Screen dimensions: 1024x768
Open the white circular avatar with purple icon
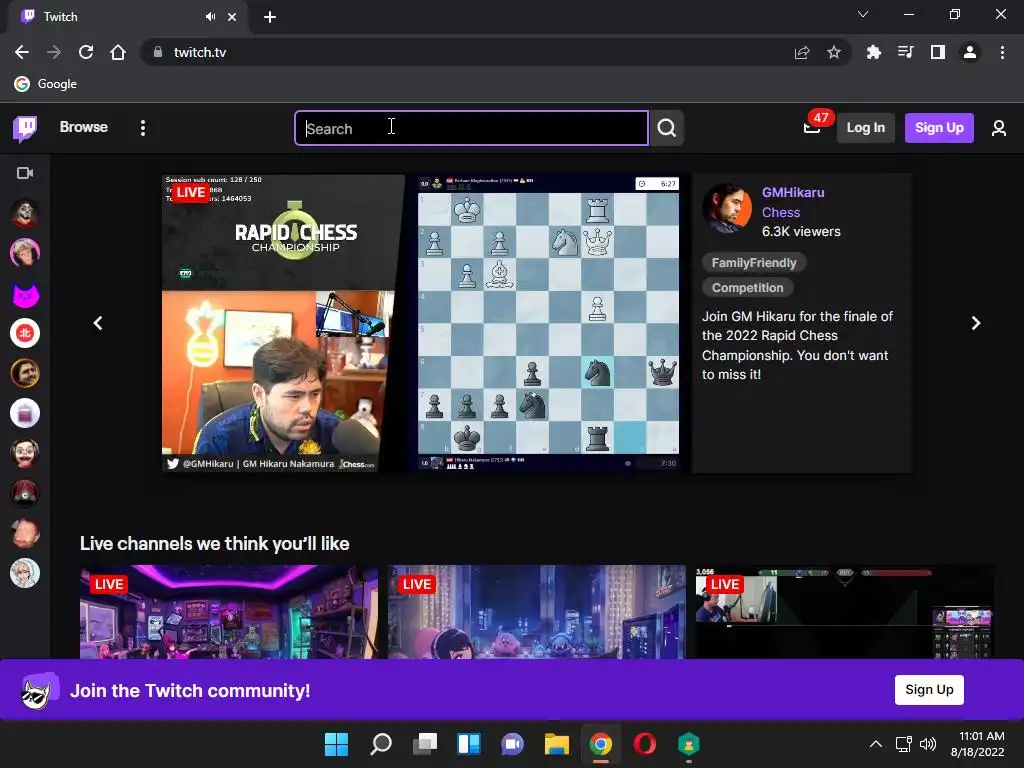[25, 413]
